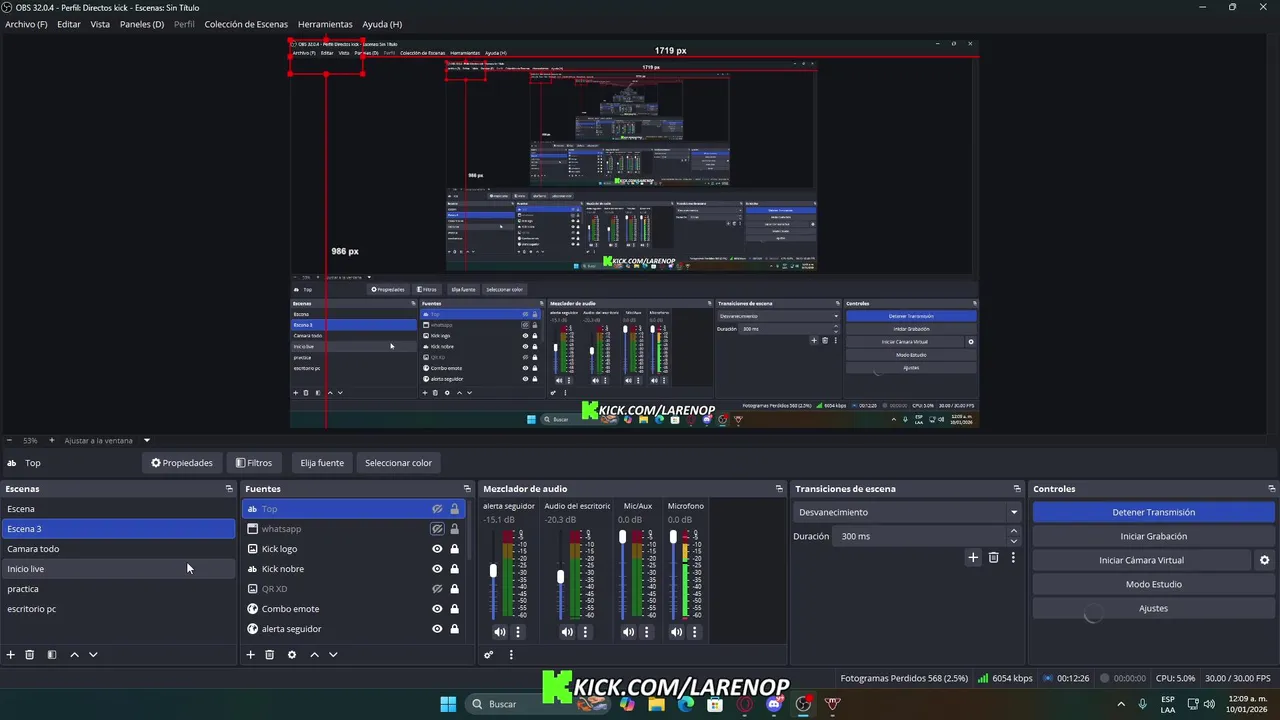
Task: Hide the Combo emote source
Action: click(437, 609)
